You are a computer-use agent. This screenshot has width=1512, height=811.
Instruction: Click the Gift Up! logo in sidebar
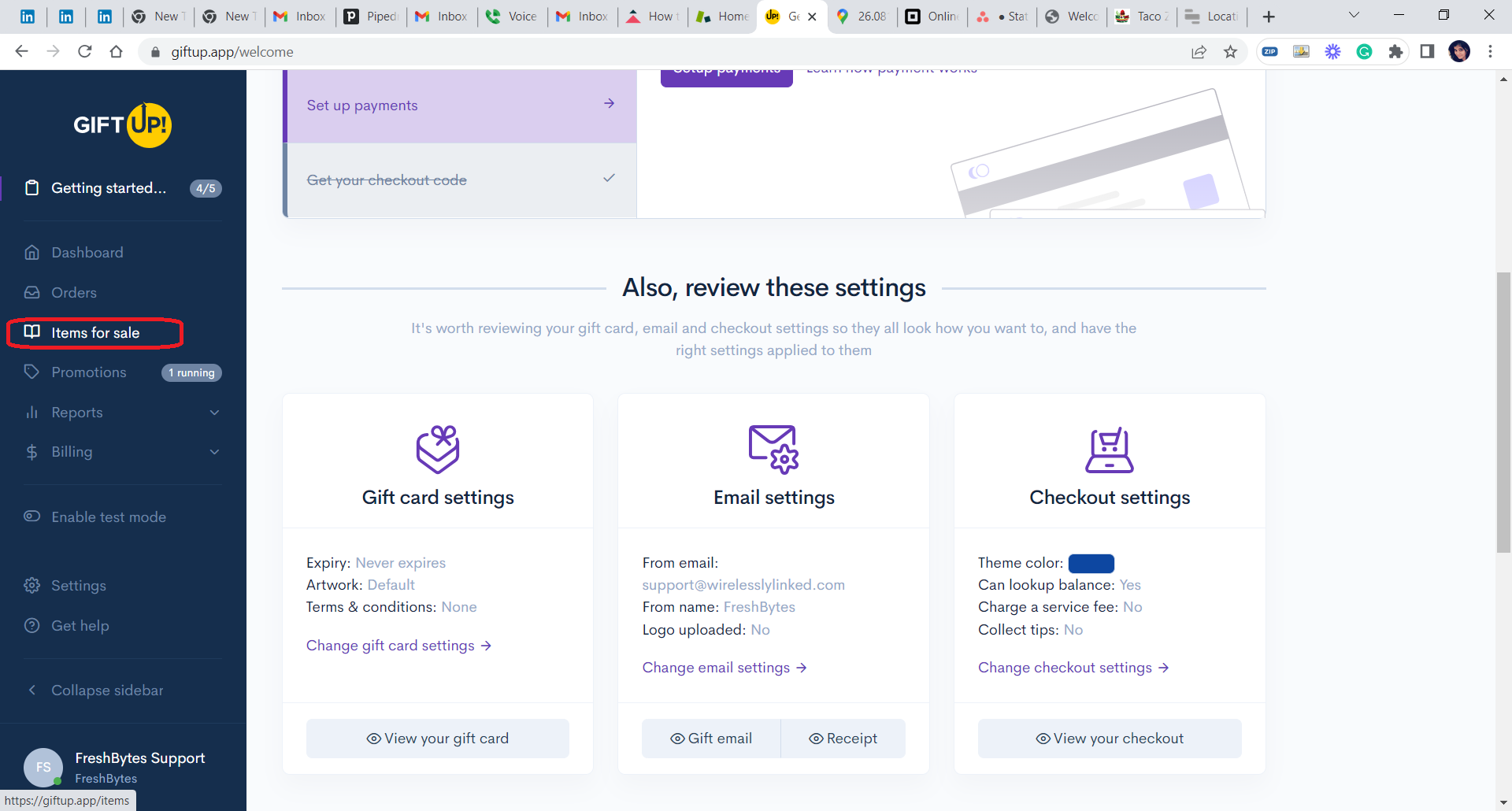click(x=123, y=124)
